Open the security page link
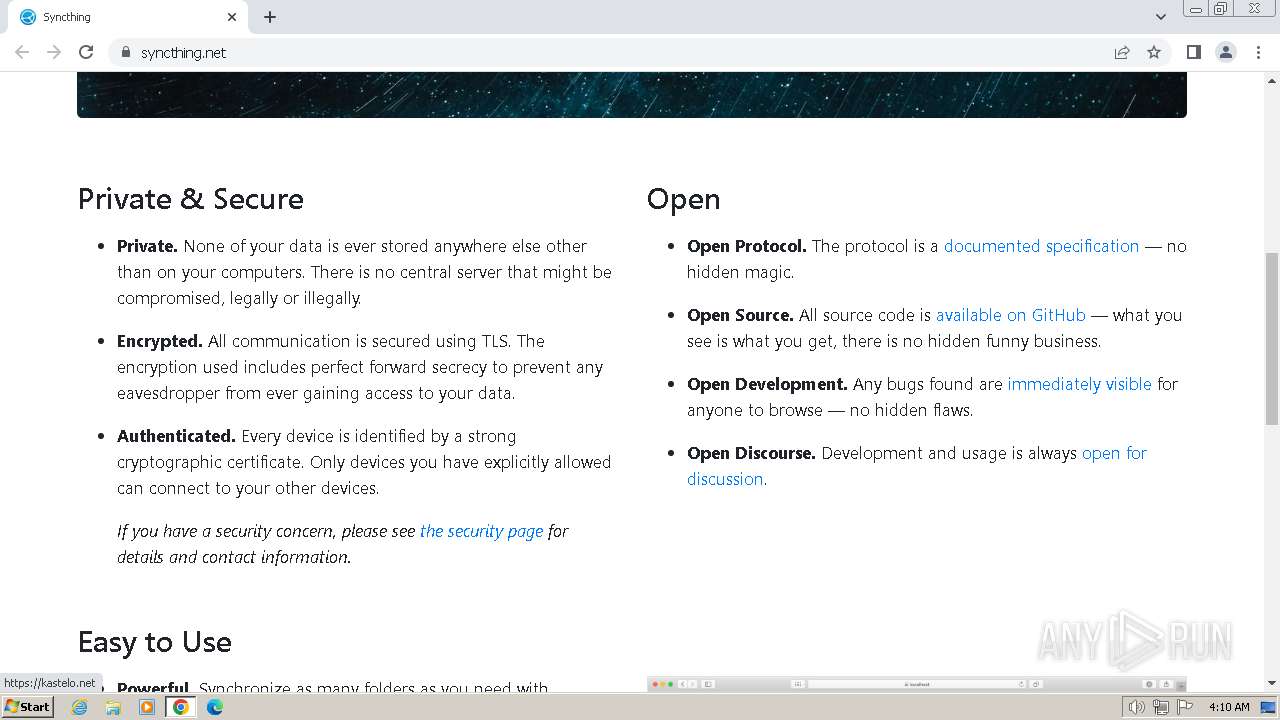 (481, 531)
